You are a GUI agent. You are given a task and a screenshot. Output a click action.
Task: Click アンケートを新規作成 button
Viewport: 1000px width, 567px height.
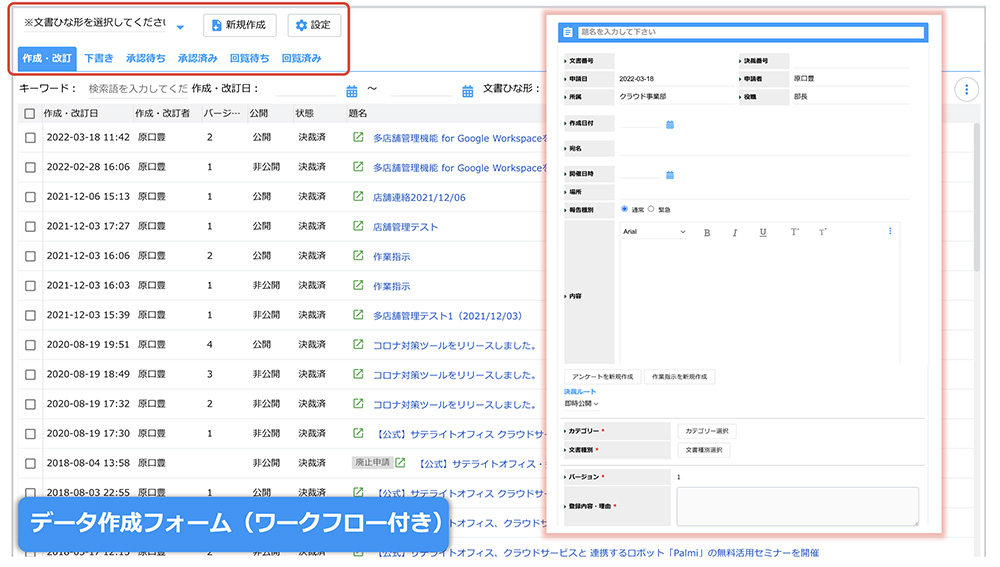point(603,377)
